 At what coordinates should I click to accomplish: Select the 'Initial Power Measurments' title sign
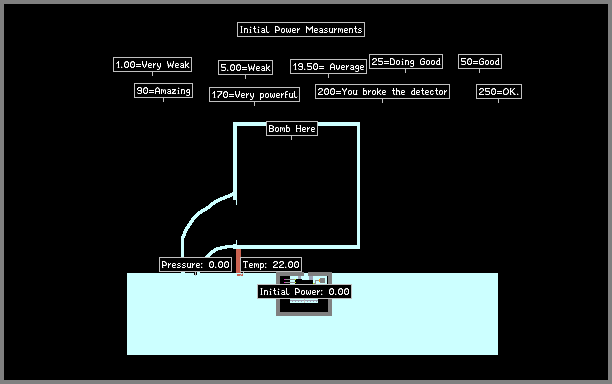click(301, 30)
